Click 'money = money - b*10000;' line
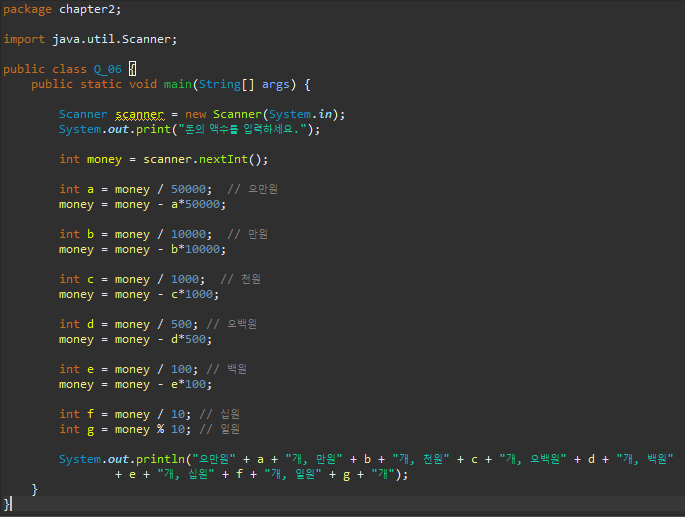The width and height of the screenshot is (685, 517). pos(142,250)
